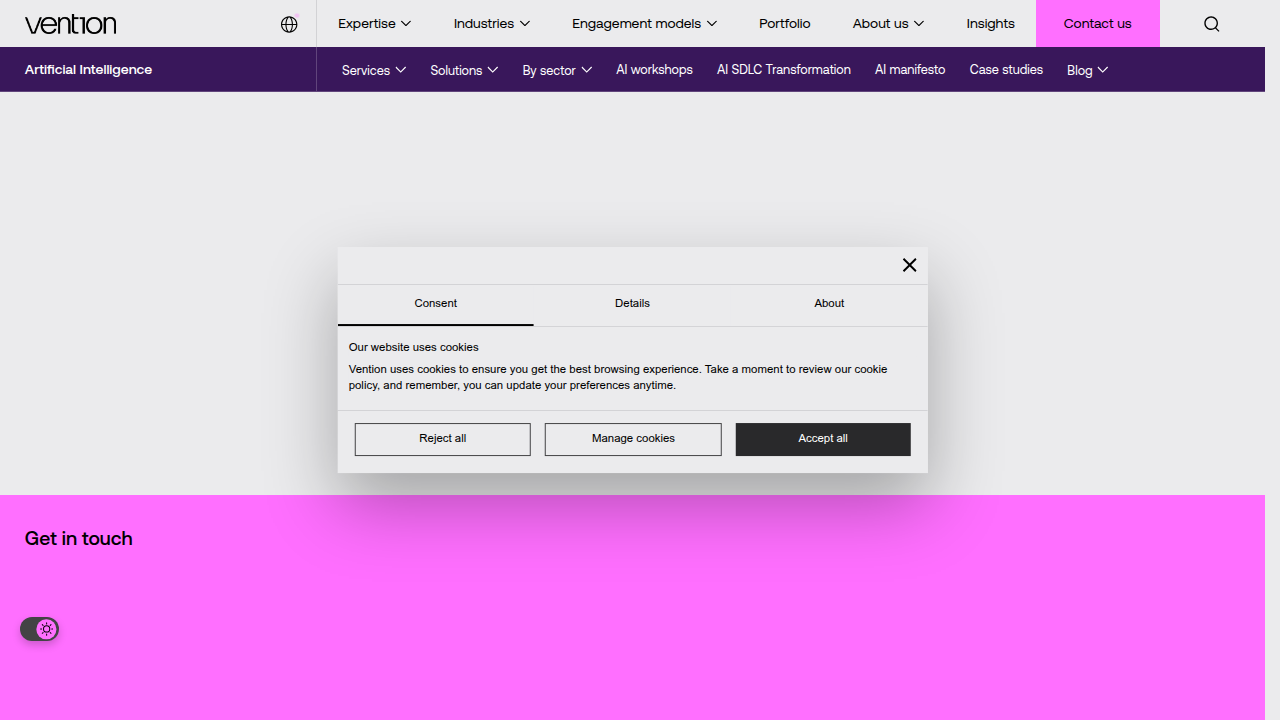
Task: Close the cookie consent dialog
Action: (x=909, y=265)
